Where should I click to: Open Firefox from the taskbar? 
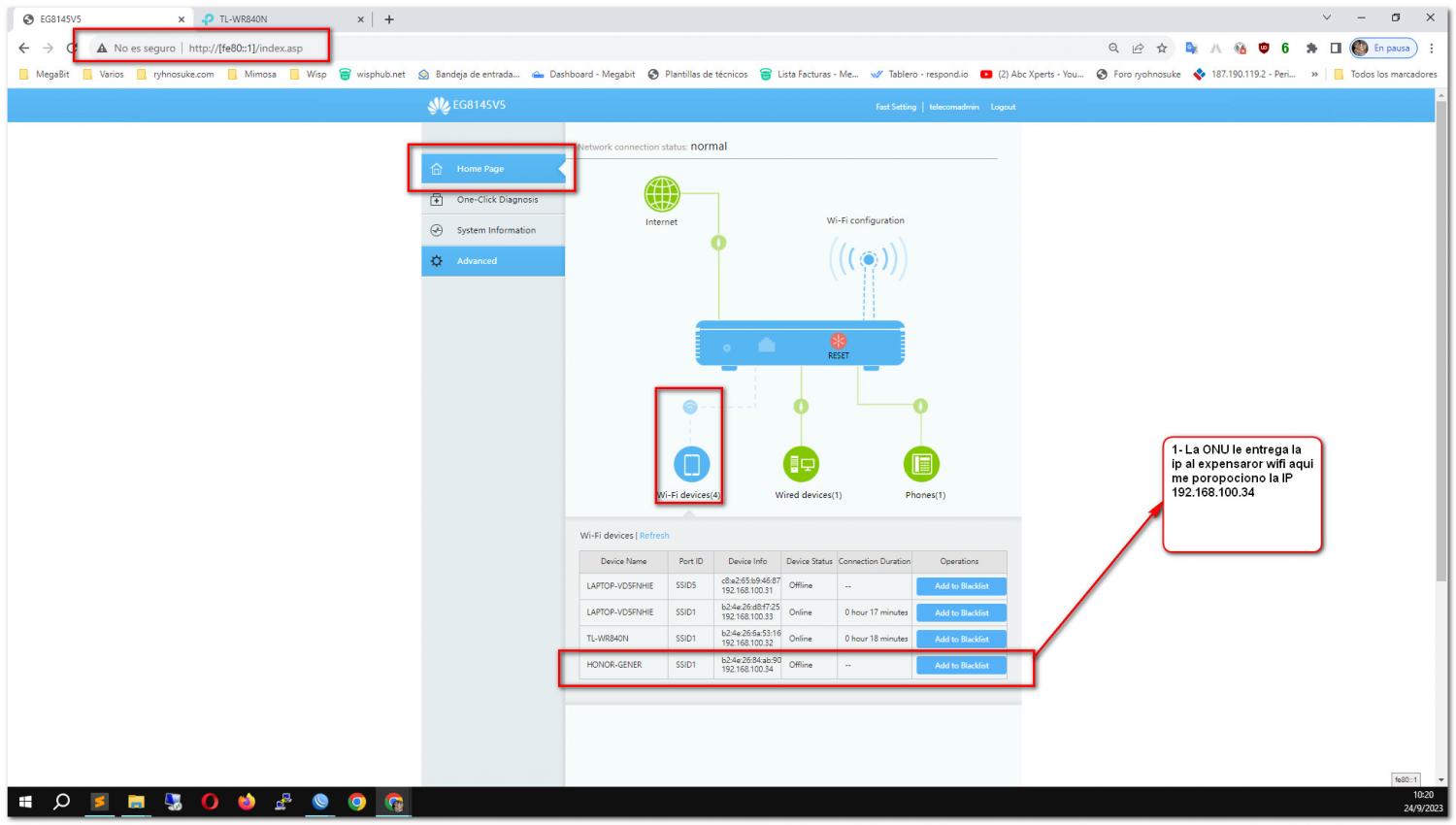pos(247,802)
